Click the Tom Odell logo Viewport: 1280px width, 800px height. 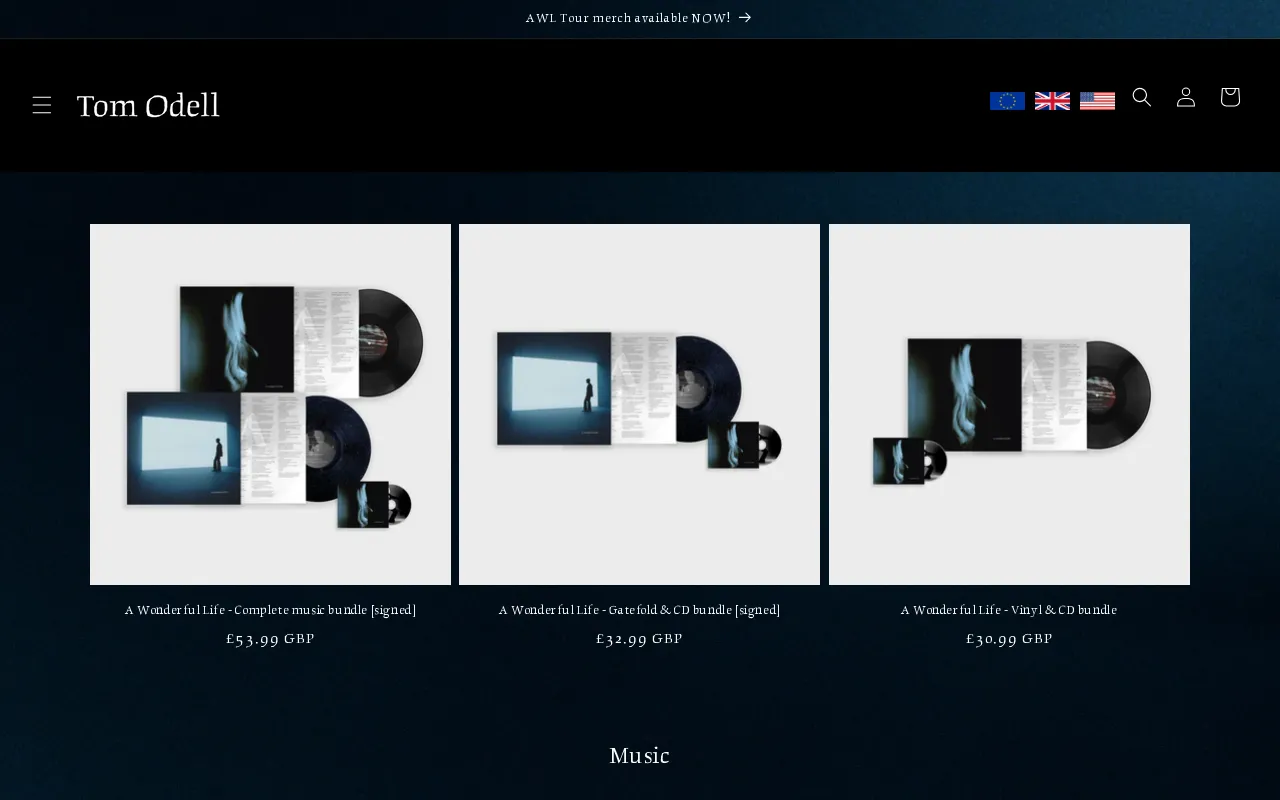(148, 105)
